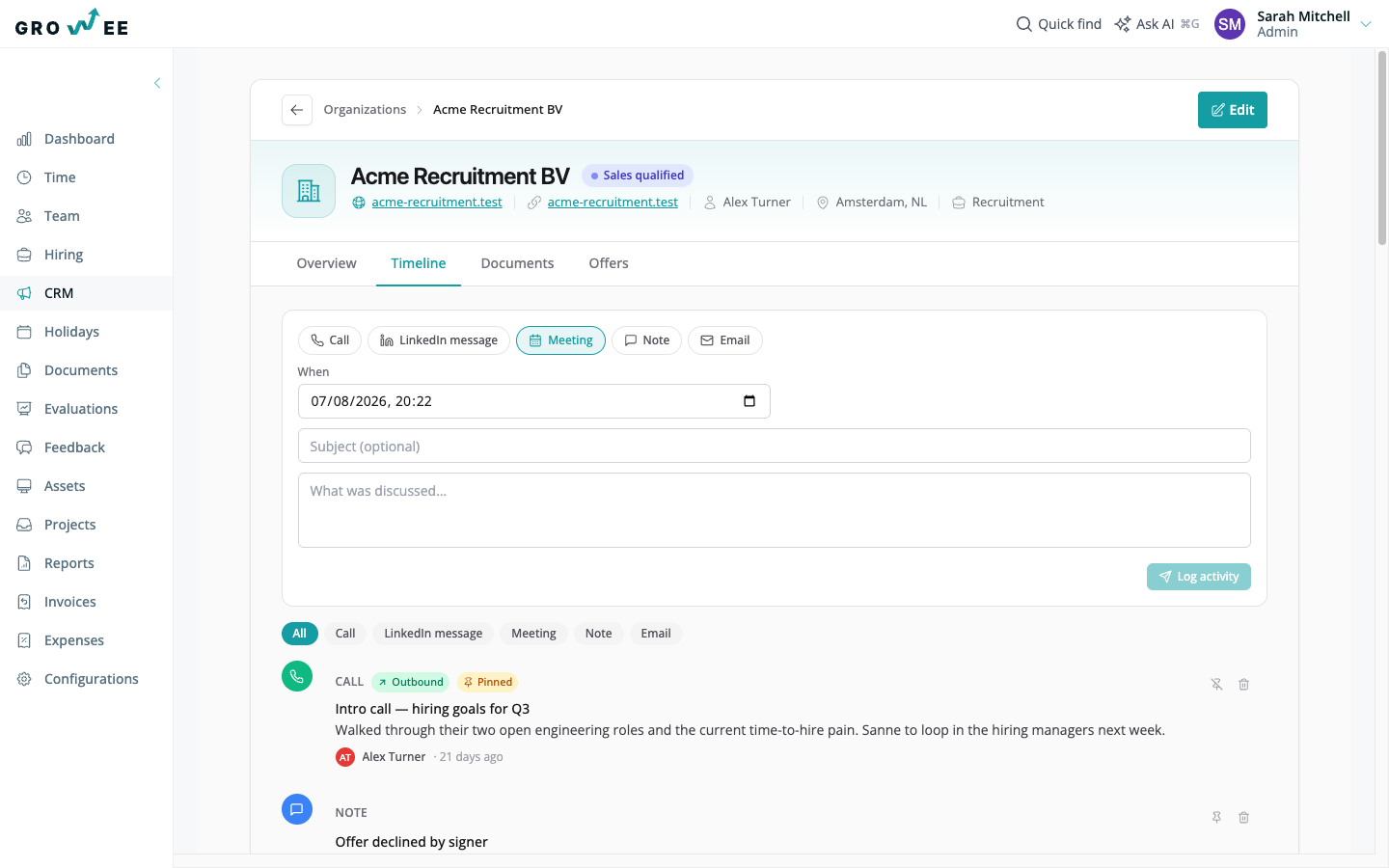
Task: Launch the Ask AI assistant
Action: [1157, 24]
